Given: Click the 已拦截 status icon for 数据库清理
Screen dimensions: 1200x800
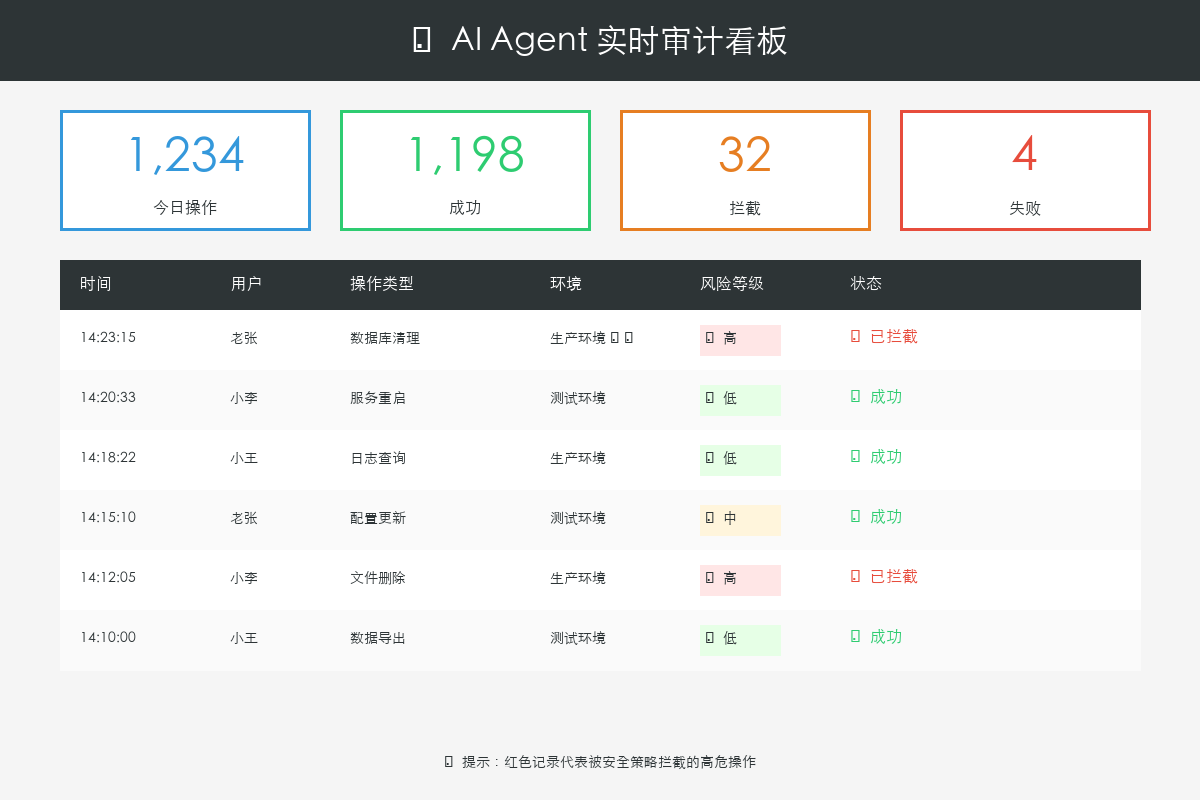Looking at the screenshot, I should click(x=855, y=336).
